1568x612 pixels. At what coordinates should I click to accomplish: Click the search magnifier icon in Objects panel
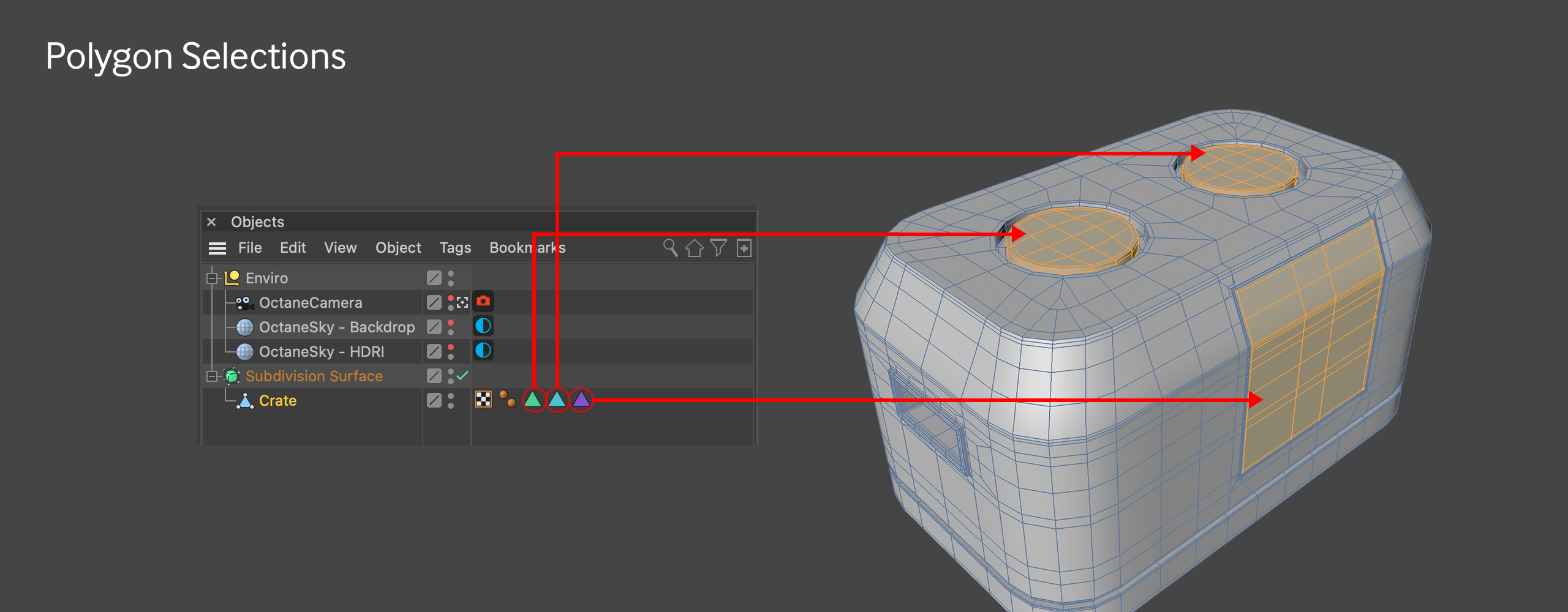click(x=670, y=248)
